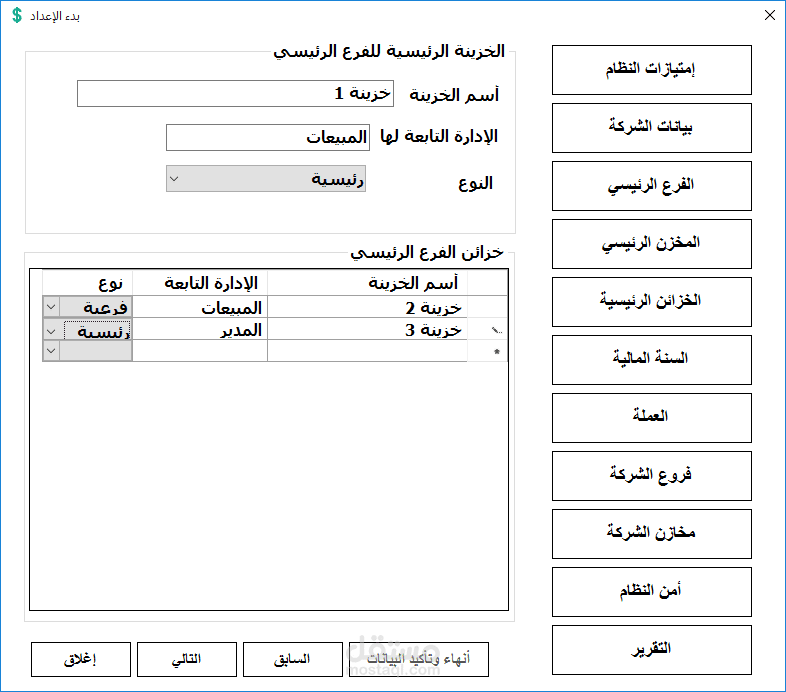
Task: Click أنهاء وتأكيد البيانات button
Action: [419, 659]
